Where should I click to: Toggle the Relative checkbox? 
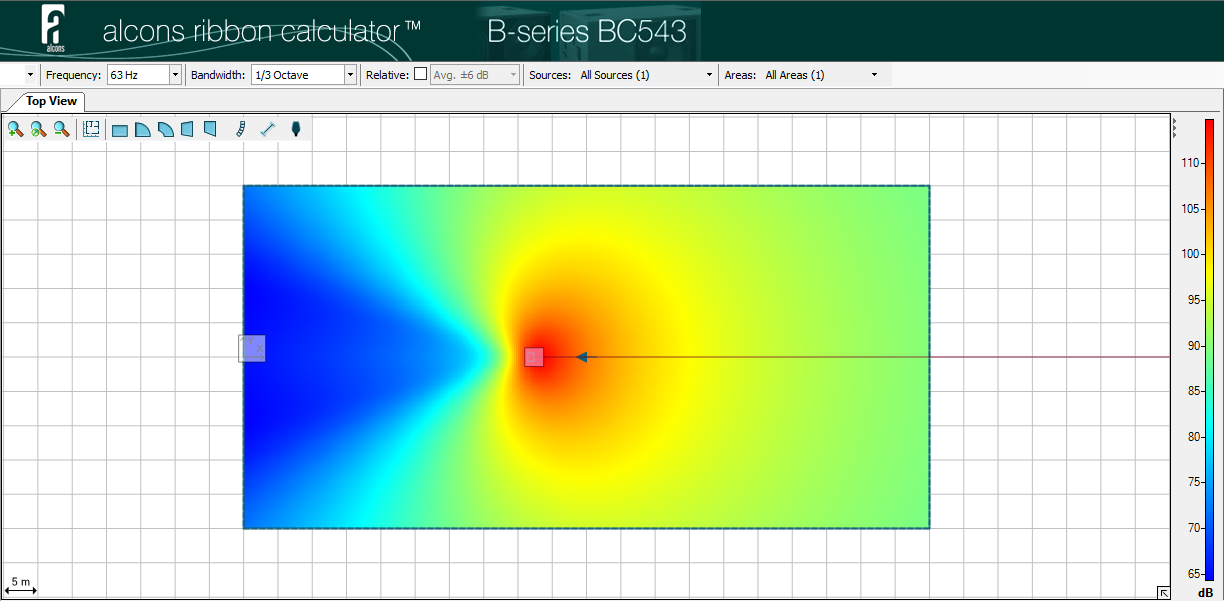(x=420, y=74)
